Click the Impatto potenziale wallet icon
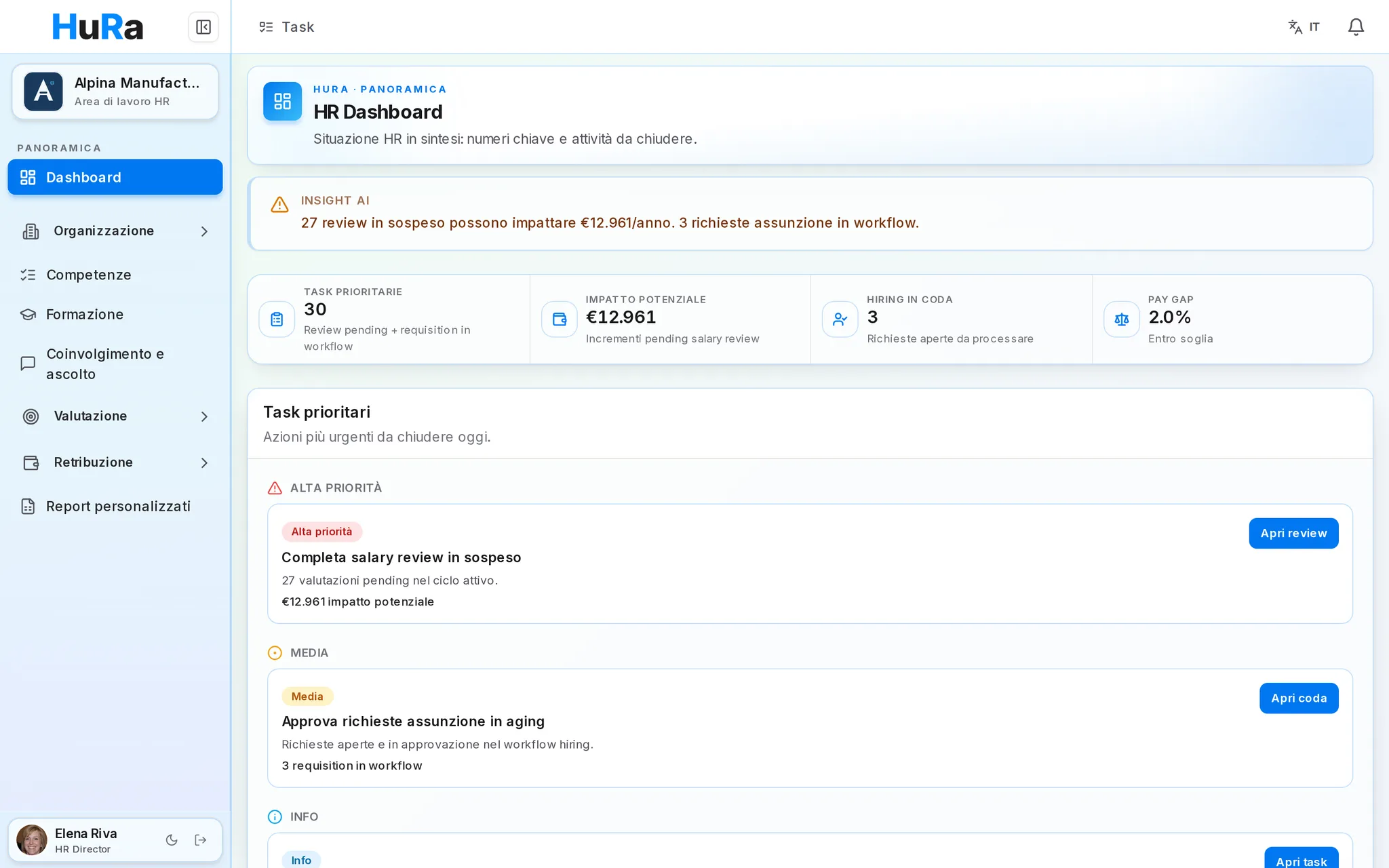Screen dimensions: 1389x868 pyautogui.click(x=559, y=319)
